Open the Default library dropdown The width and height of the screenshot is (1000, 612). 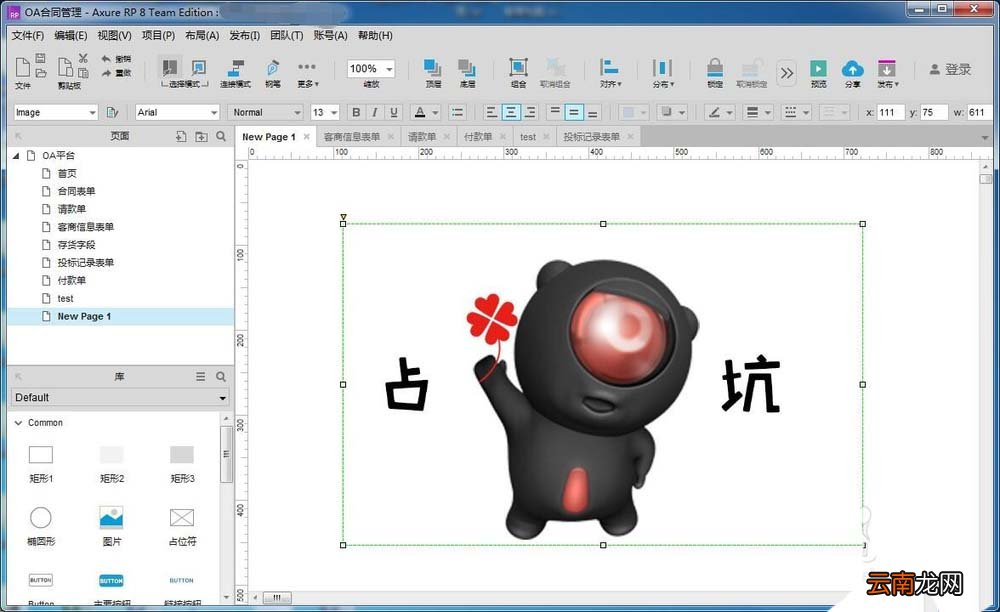coord(120,397)
